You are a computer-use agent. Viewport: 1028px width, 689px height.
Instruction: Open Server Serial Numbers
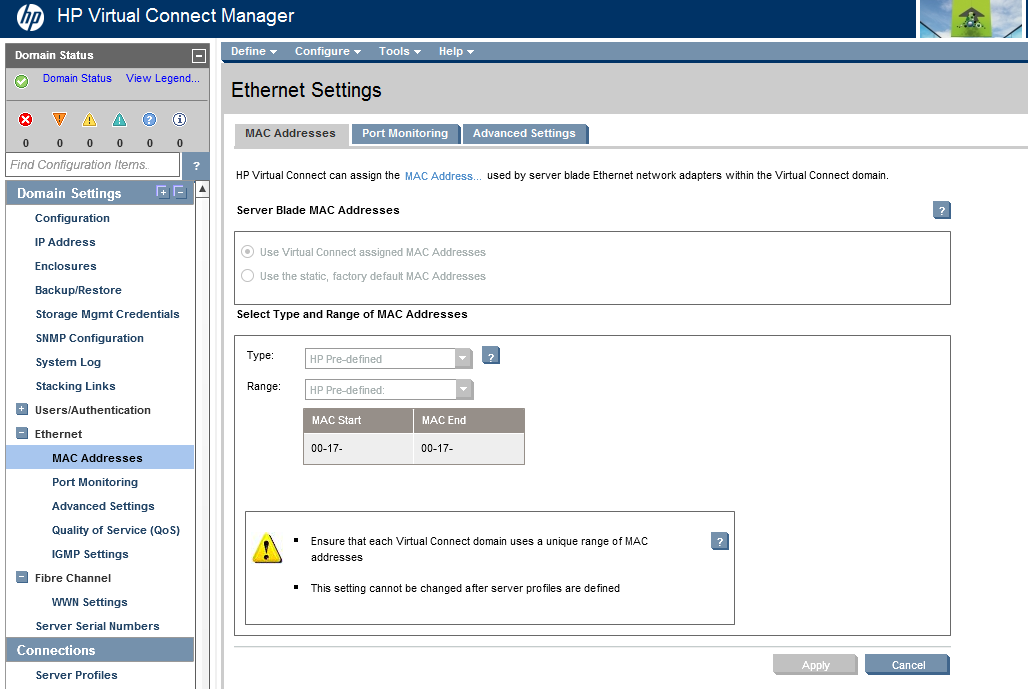click(x=97, y=626)
